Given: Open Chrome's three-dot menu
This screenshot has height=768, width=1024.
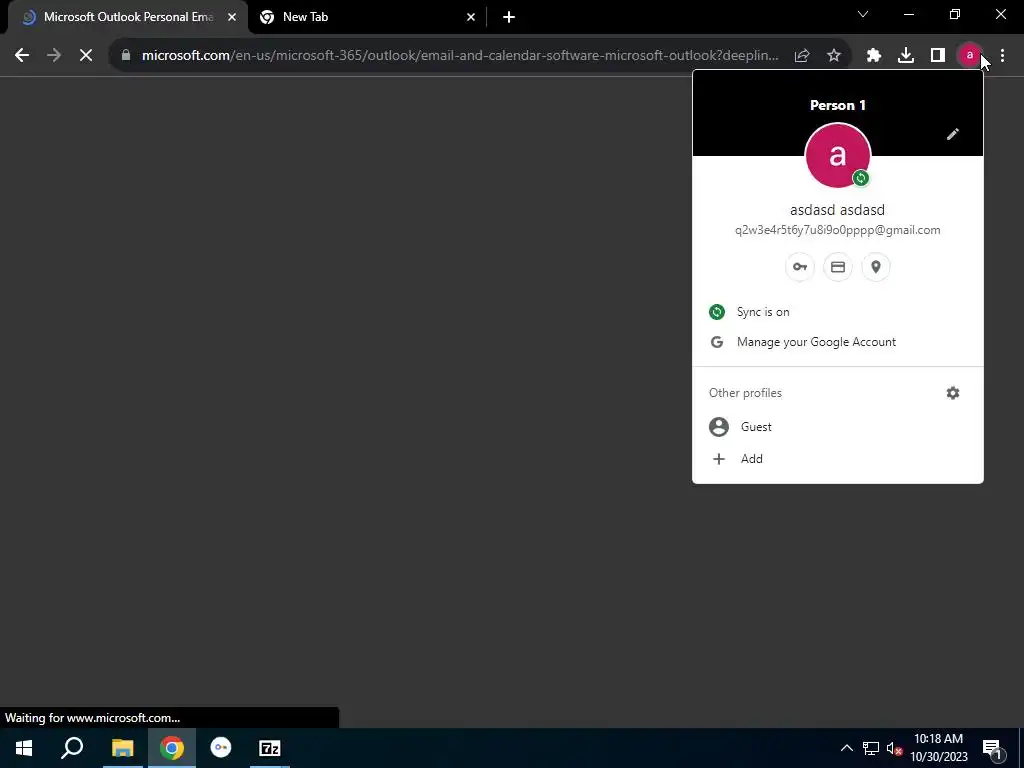Looking at the screenshot, I should [x=1002, y=56].
